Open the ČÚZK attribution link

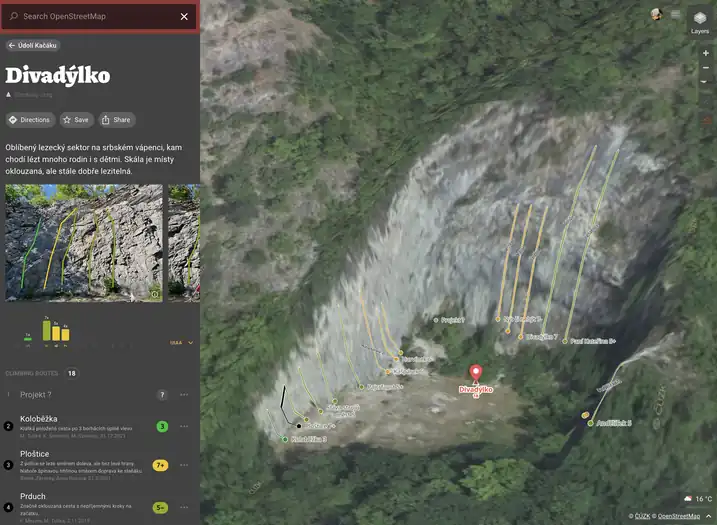pyautogui.click(x=642, y=516)
